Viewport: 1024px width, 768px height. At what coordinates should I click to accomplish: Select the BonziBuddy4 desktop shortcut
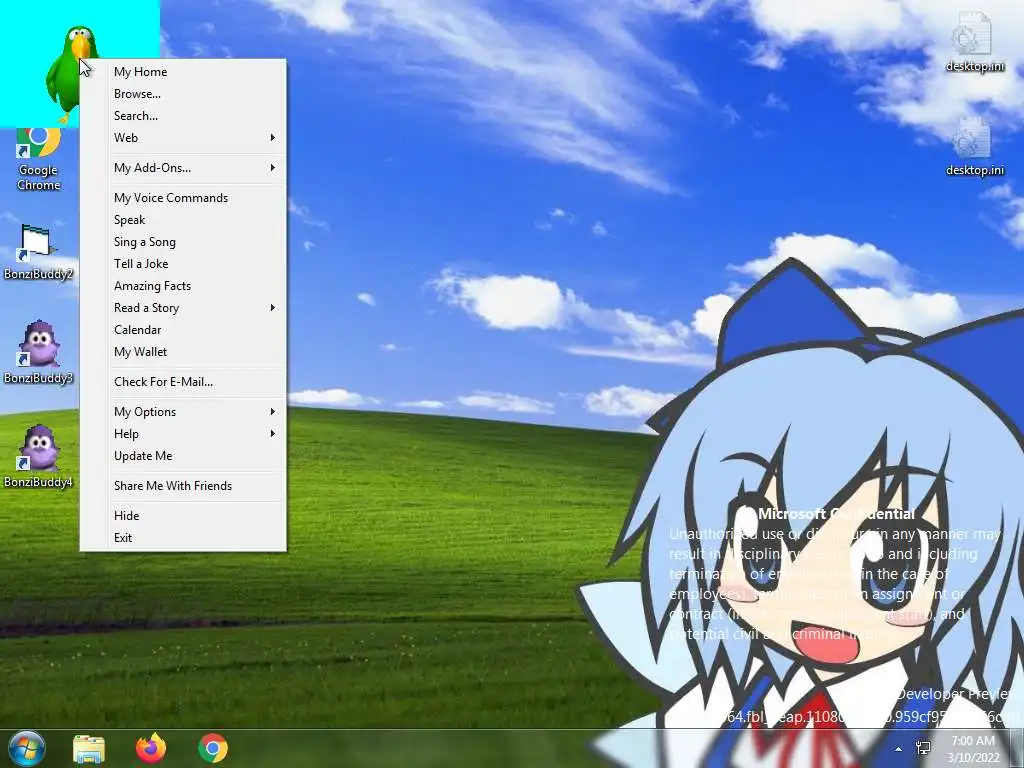point(38,457)
